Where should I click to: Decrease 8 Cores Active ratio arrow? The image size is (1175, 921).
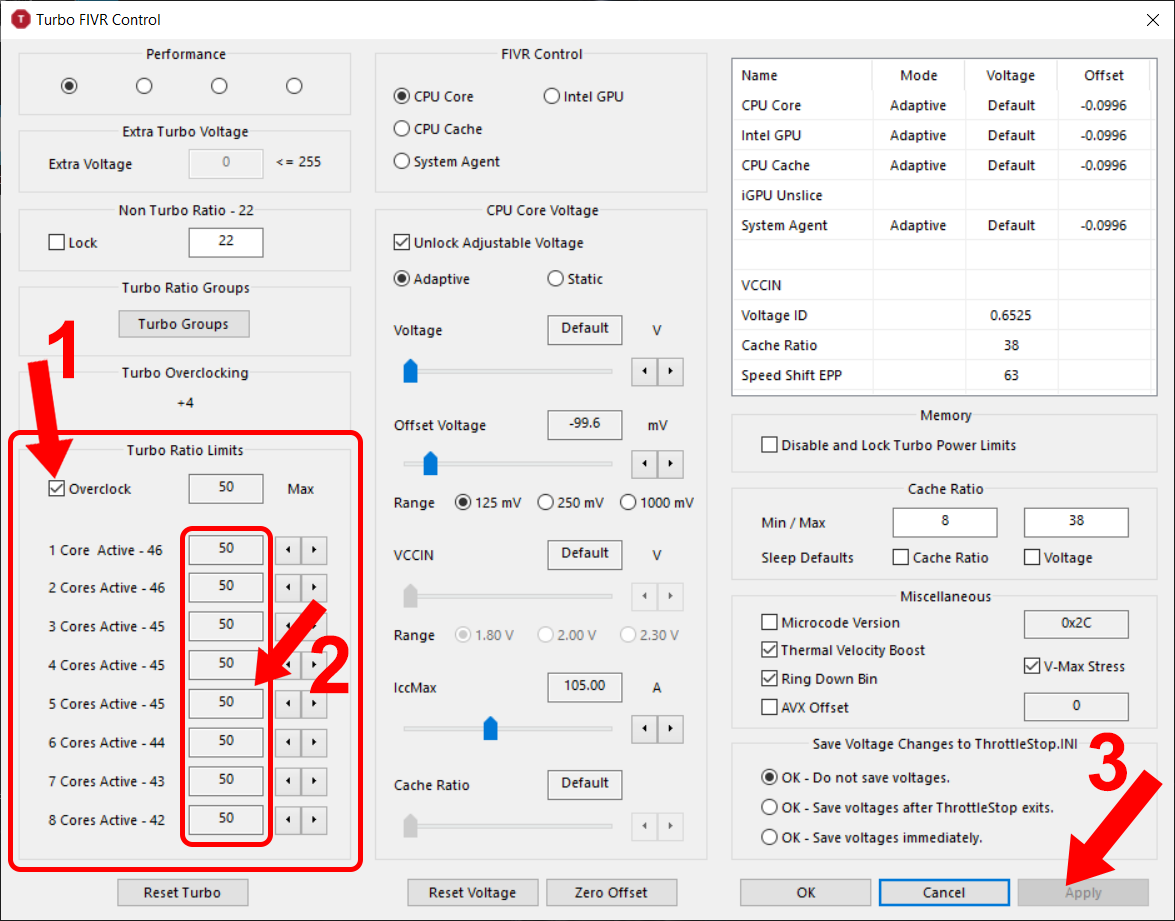pyautogui.click(x=288, y=820)
